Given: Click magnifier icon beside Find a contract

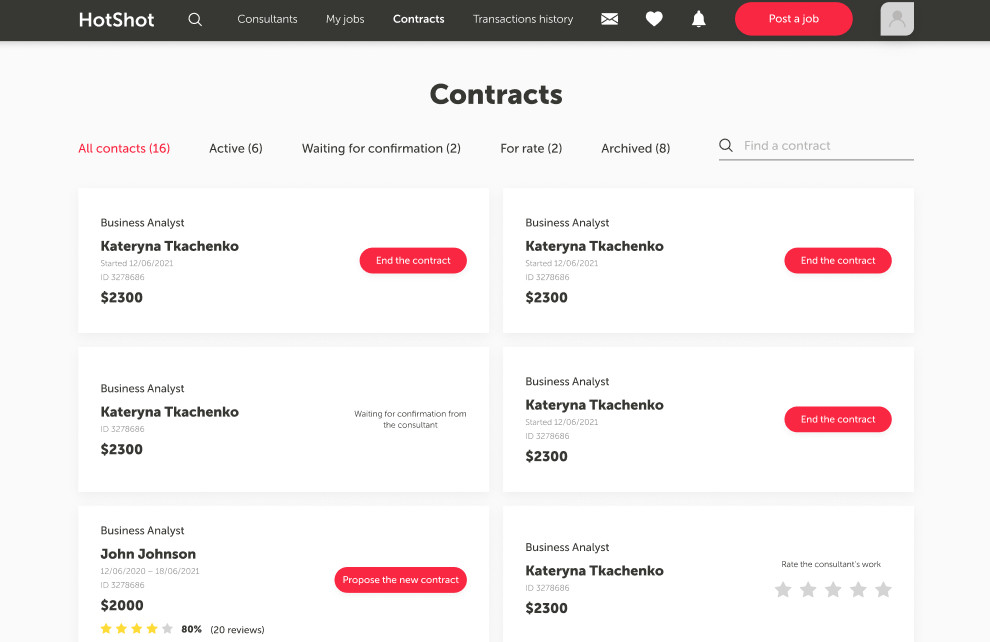Looking at the screenshot, I should point(726,145).
